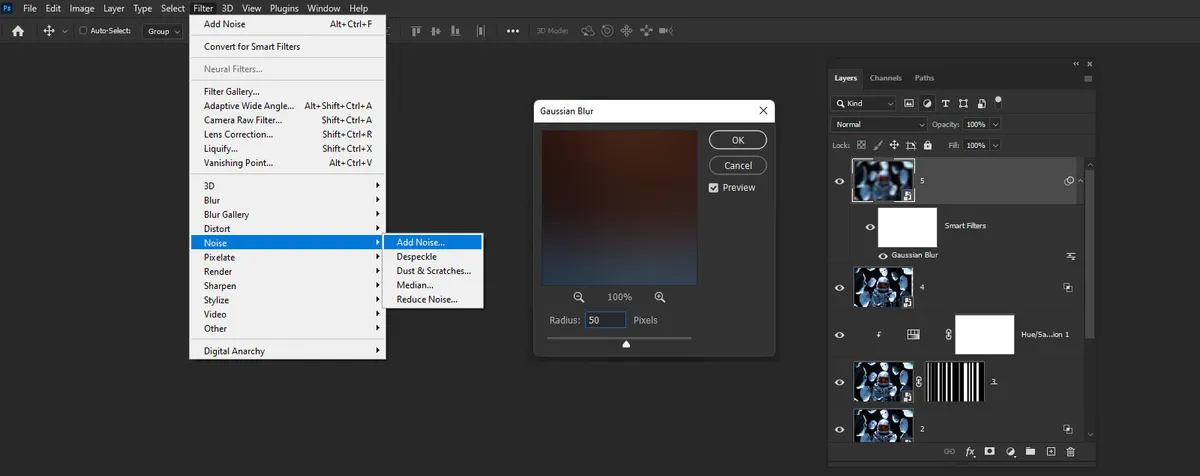1200x476 pixels.
Task: Click the 3D roll camera icon
Action: 606,31
